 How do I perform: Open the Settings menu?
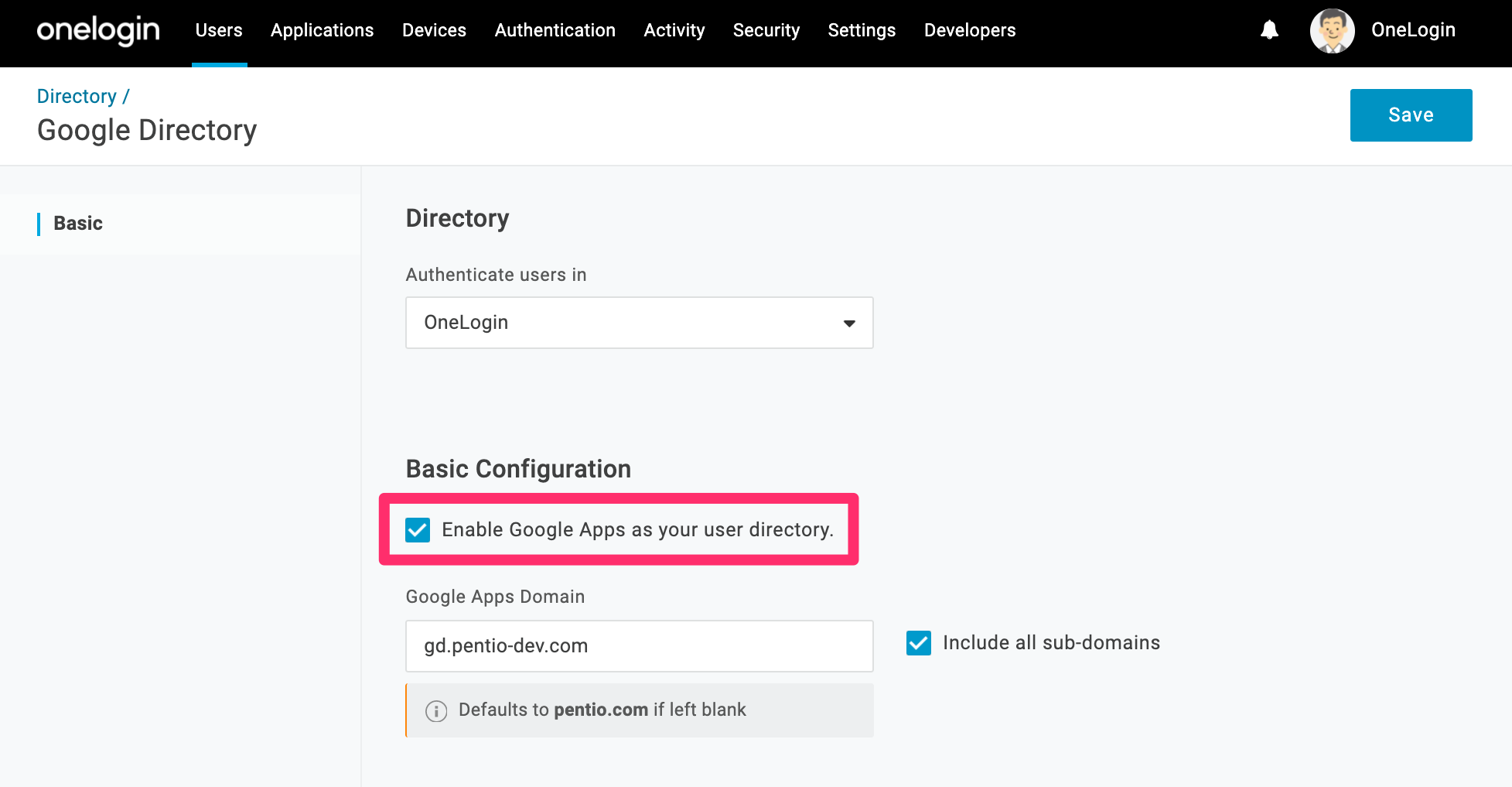coord(862,30)
